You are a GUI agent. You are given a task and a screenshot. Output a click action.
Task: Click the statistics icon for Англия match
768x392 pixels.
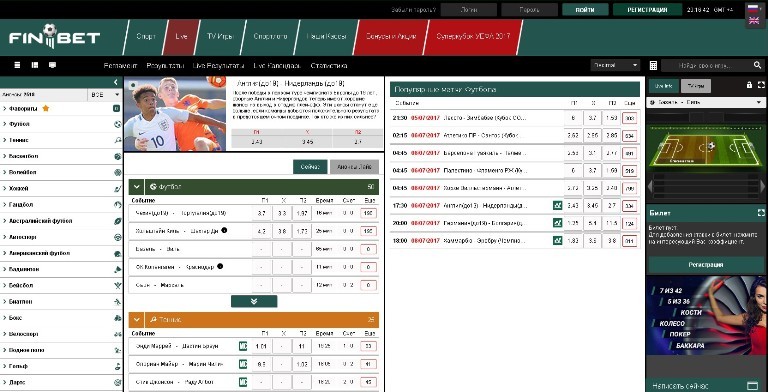click(x=557, y=206)
